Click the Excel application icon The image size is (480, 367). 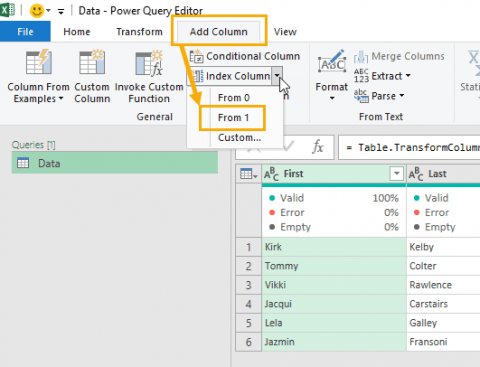click(7, 10)
